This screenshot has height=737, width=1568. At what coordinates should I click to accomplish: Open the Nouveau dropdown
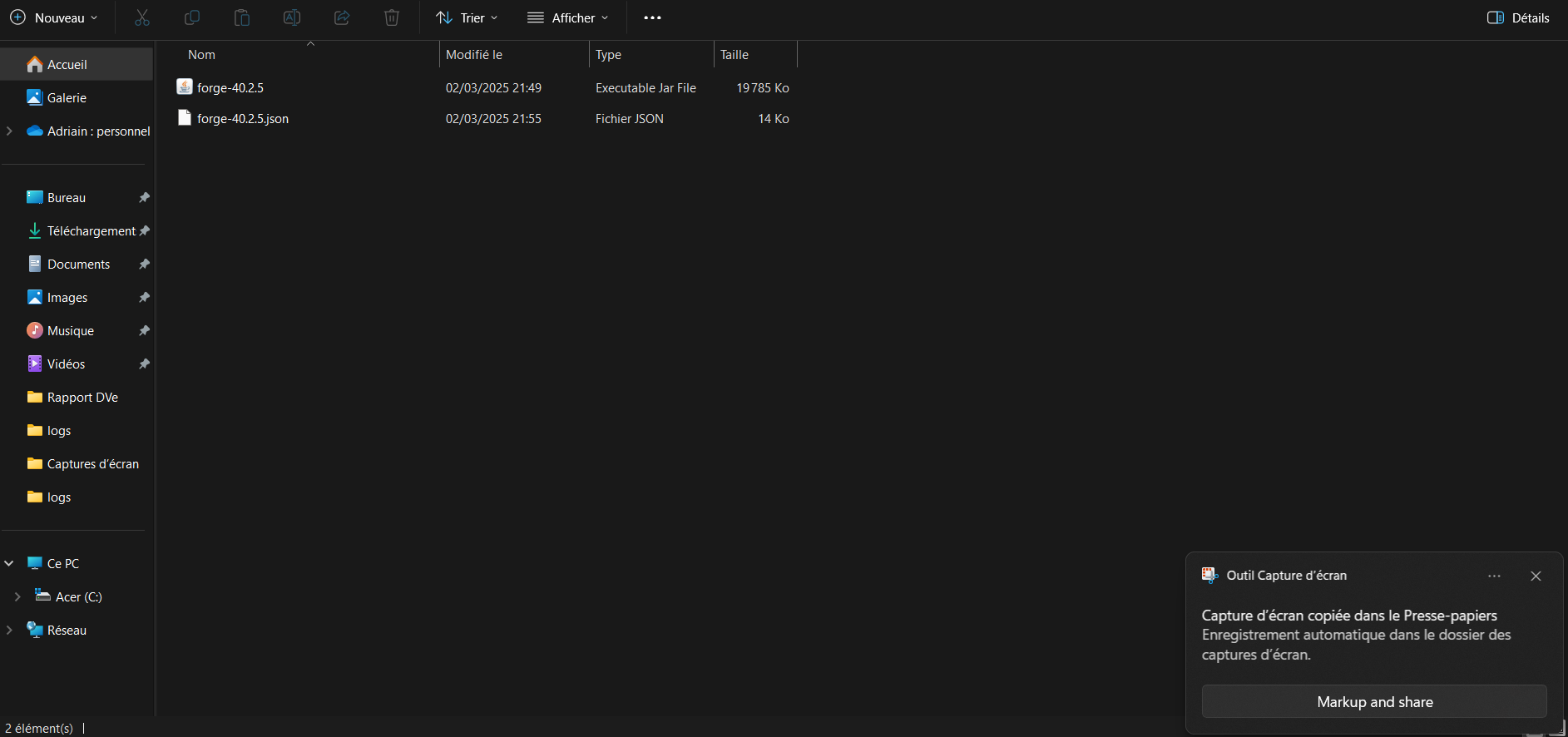(54, 17)
